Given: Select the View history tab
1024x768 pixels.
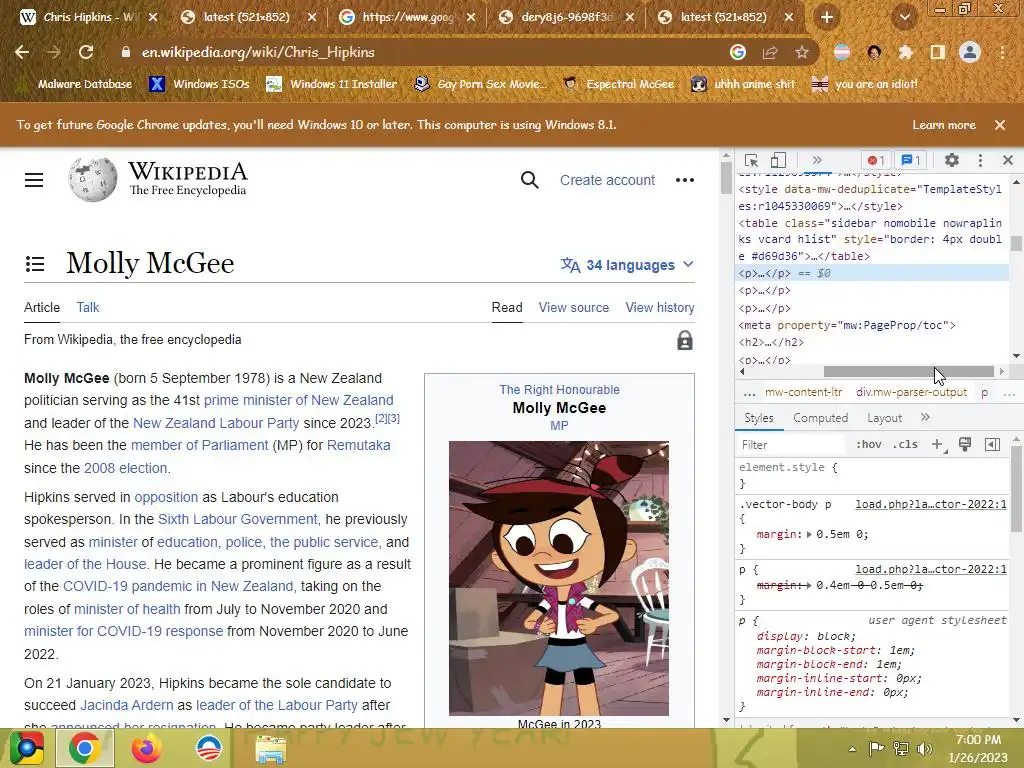Looking at the screenshot, I should (x=660, y=308).
